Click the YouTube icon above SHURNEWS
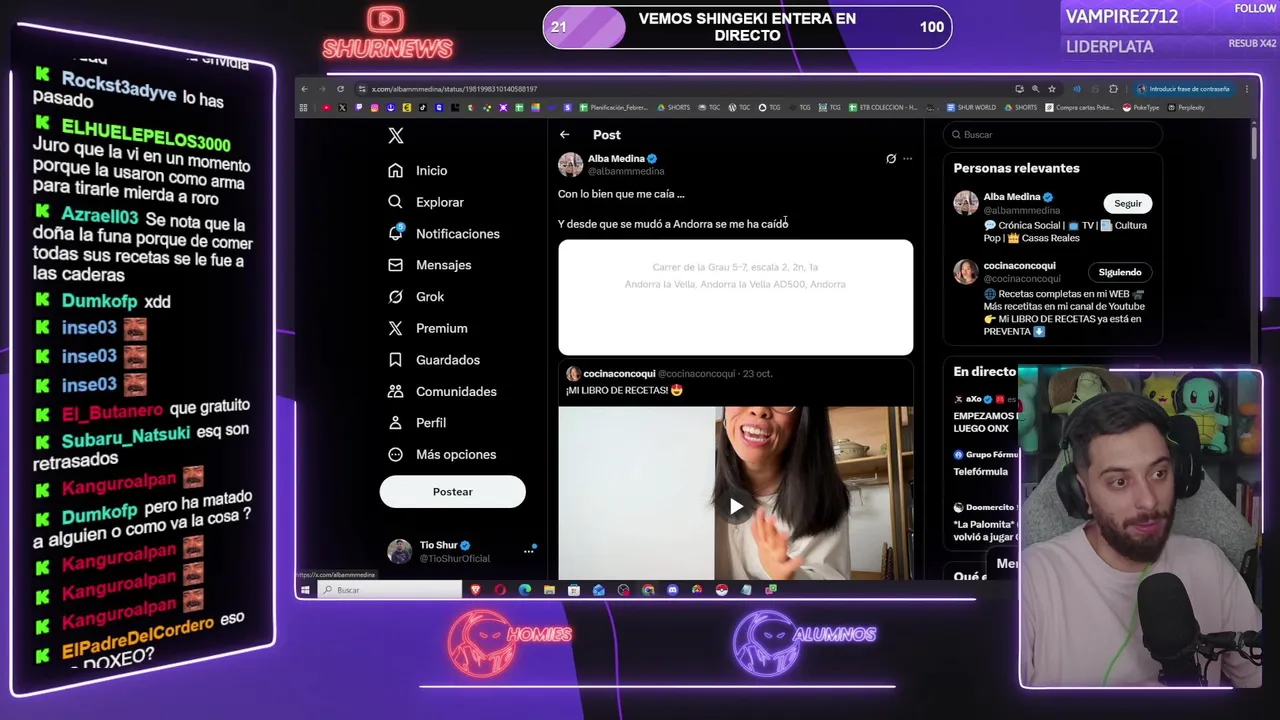1280x720 pixels. (385, 20)
